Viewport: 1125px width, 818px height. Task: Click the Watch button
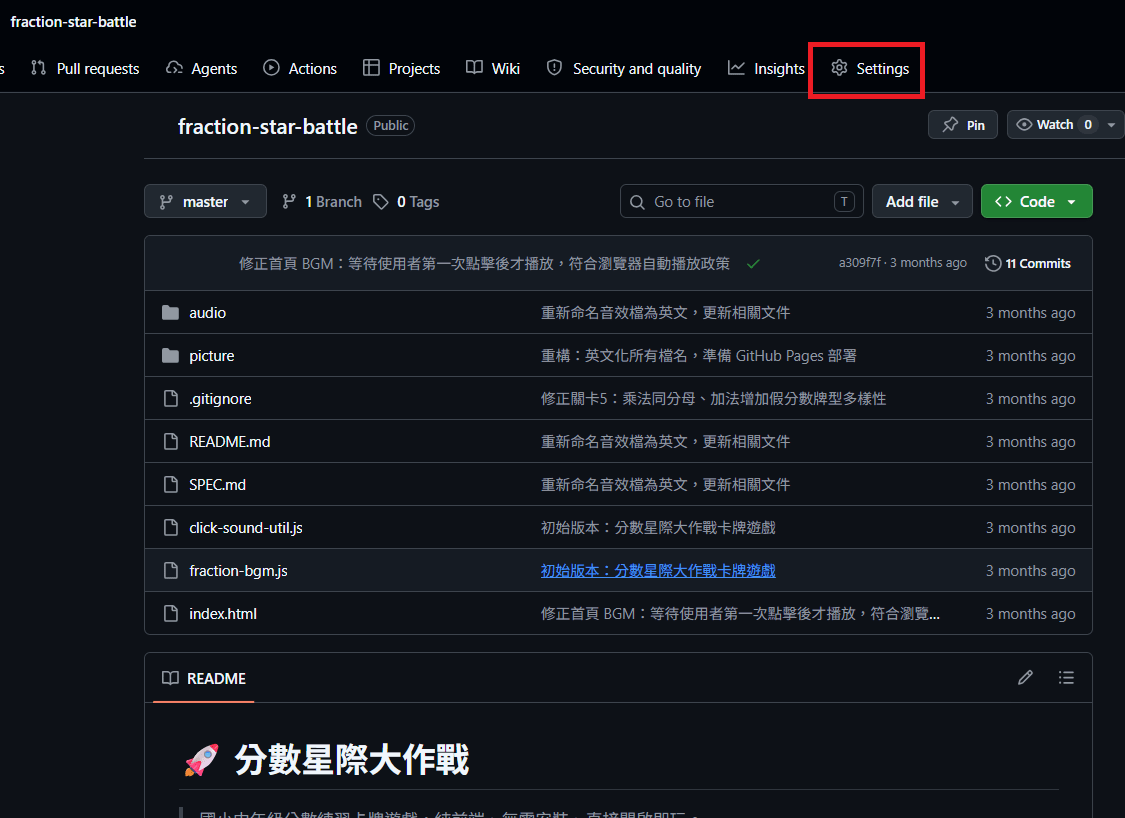pos(1053,125)
